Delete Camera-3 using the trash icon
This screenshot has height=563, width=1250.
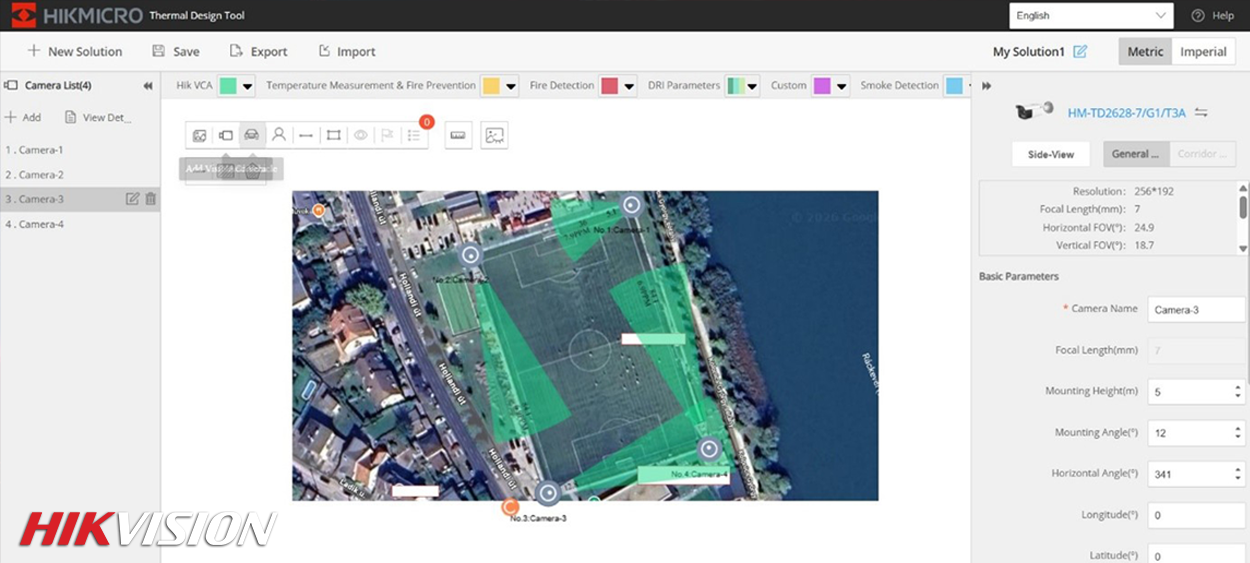tap(151, 199)
